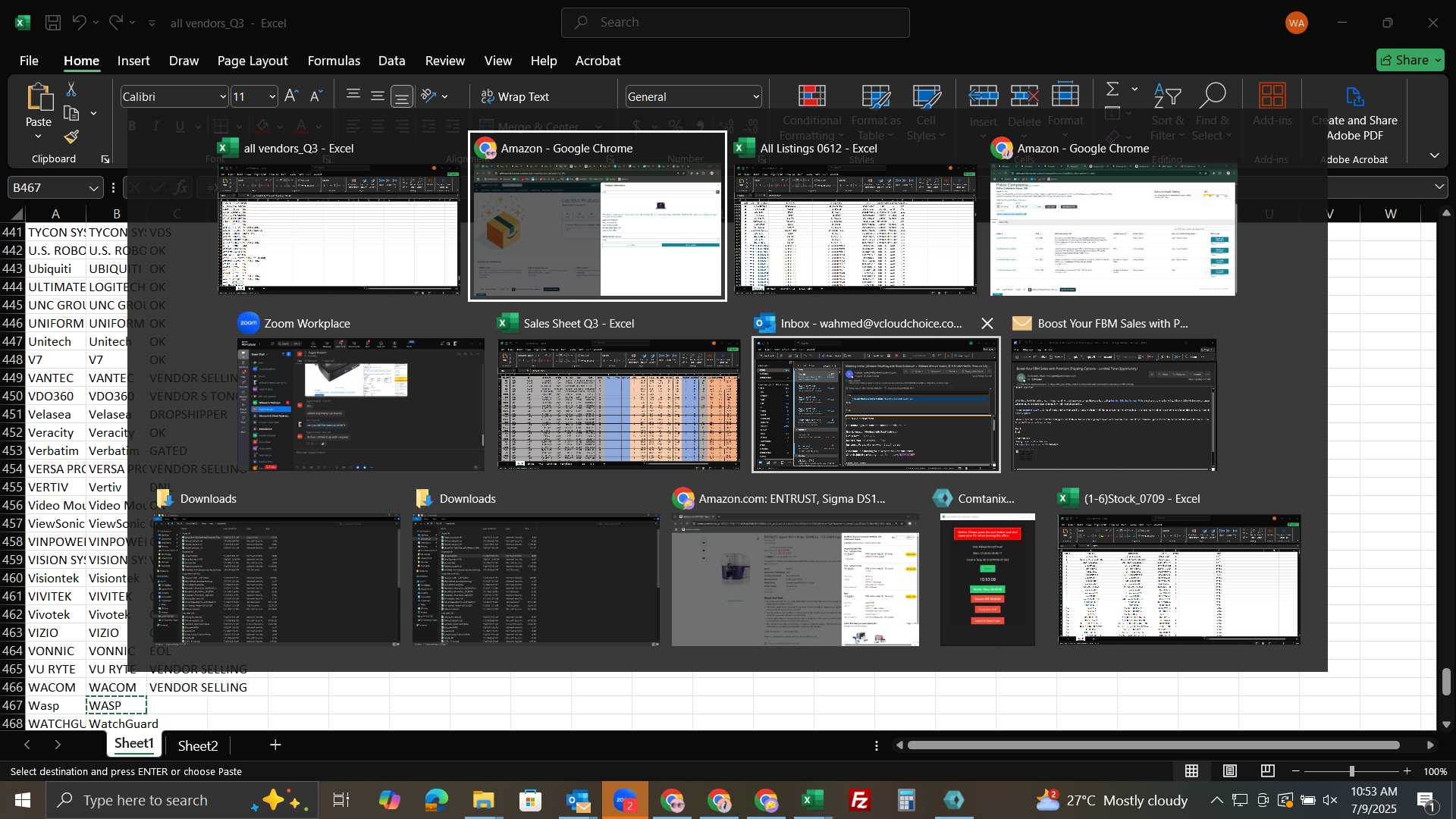Click the Cut scissors icon

(71, 89)
